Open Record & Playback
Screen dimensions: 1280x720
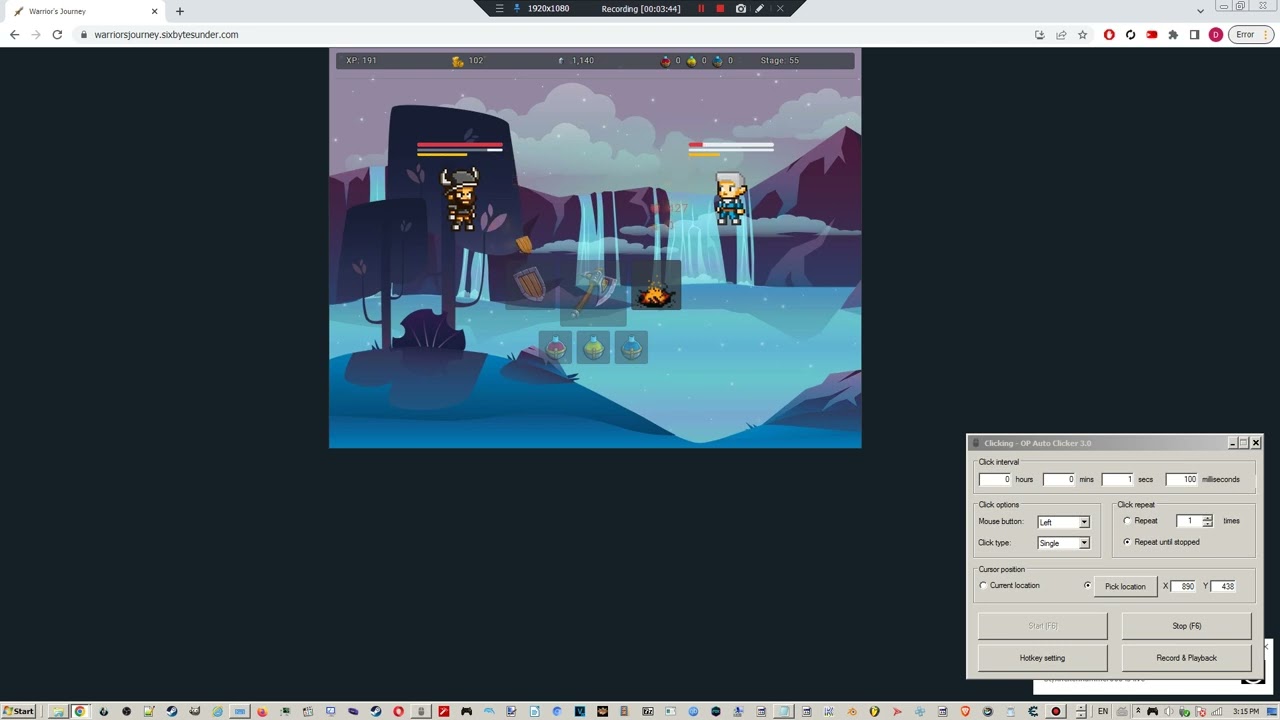(1186, 658)
